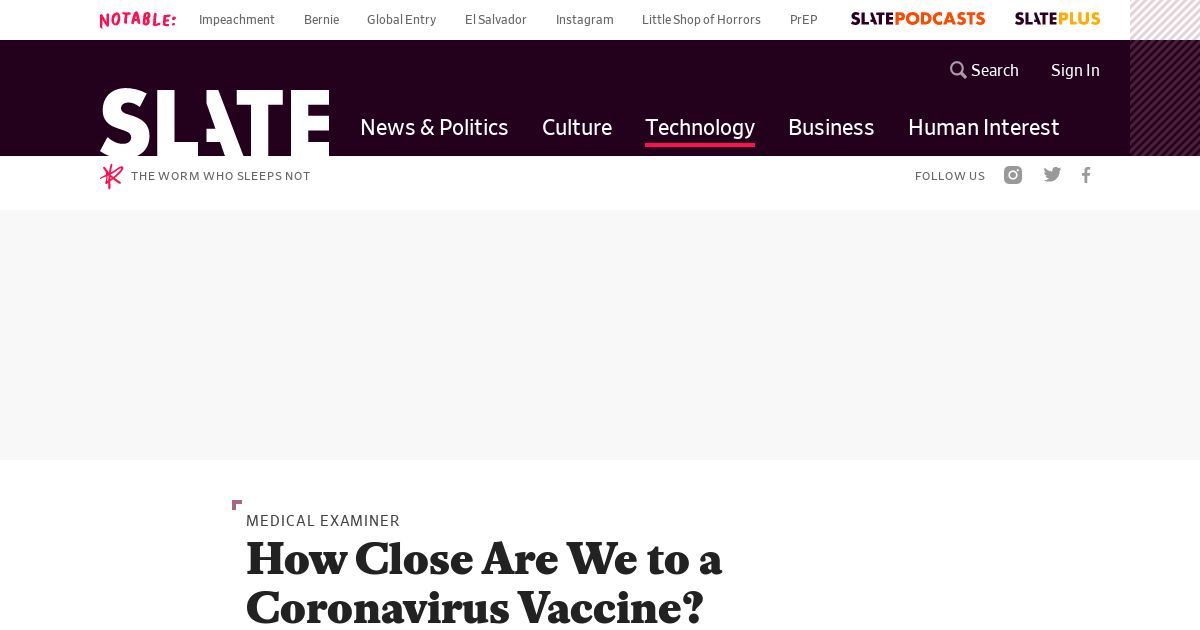
Task: Go home via the Slate logo
Action: (214, 122)
